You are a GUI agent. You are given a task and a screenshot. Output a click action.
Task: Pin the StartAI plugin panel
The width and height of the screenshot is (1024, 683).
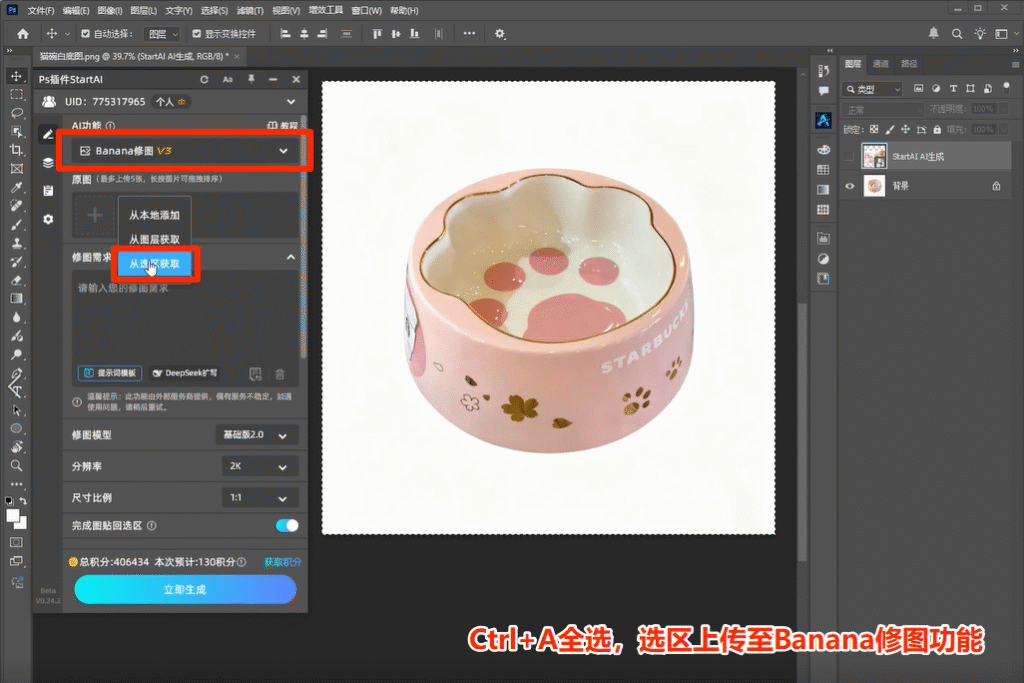point(251,79)
